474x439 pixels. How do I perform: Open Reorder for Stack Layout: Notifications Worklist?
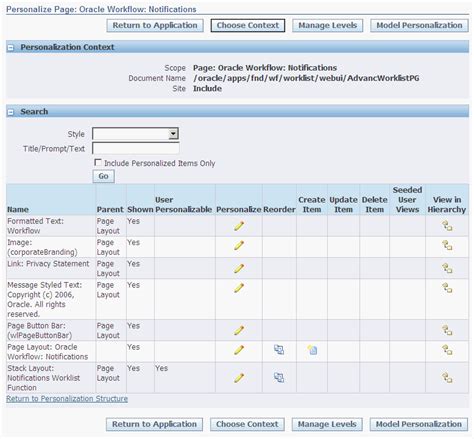279,377
